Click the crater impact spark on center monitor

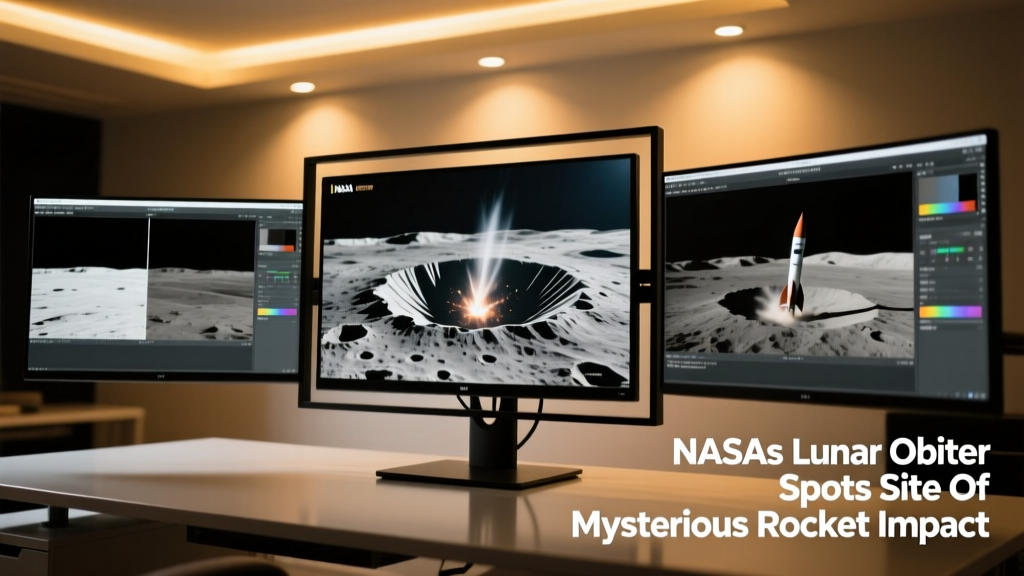pos(479,307)
